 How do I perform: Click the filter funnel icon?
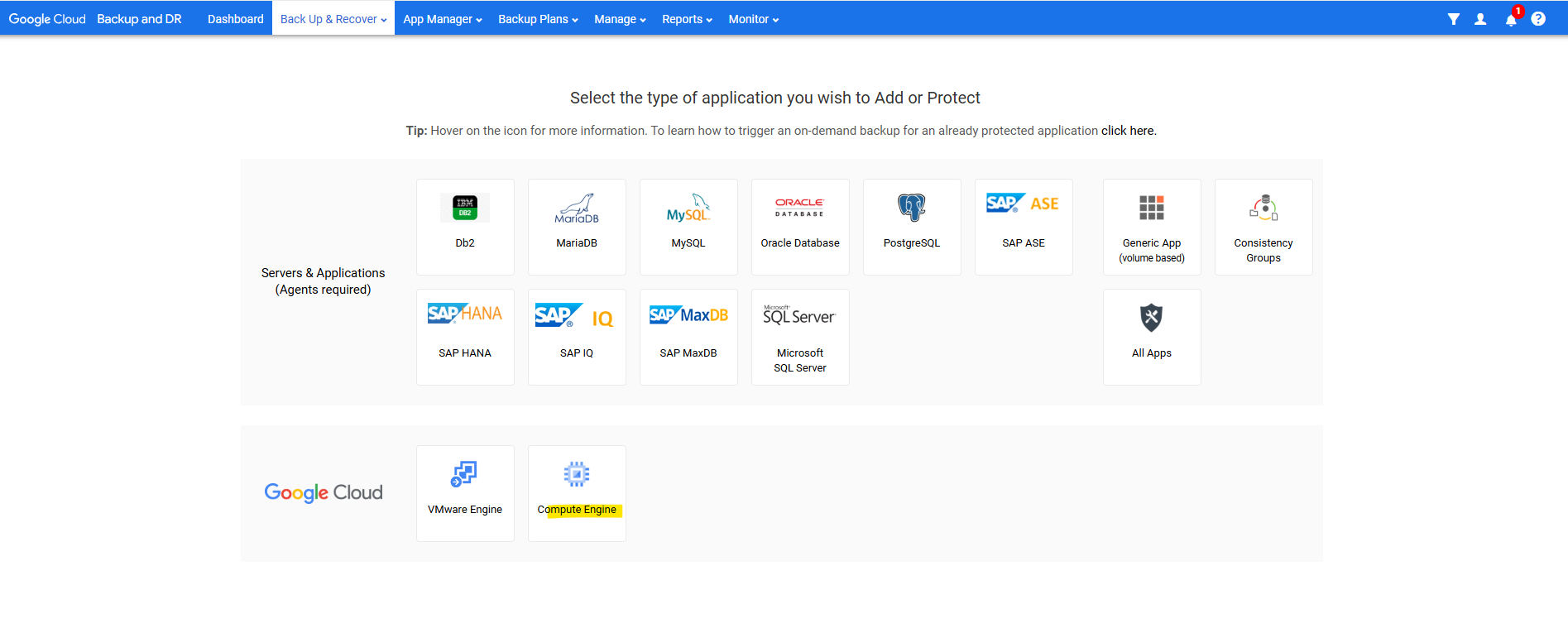(x=1453, y=19)
